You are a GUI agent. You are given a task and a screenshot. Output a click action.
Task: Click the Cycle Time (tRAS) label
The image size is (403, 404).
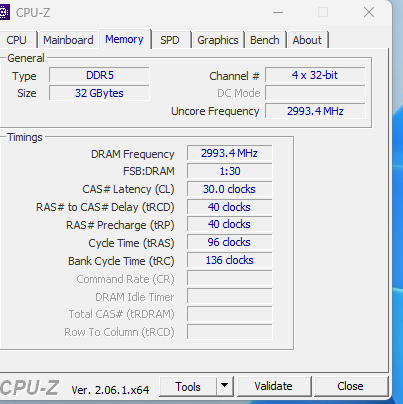[131, 243]
